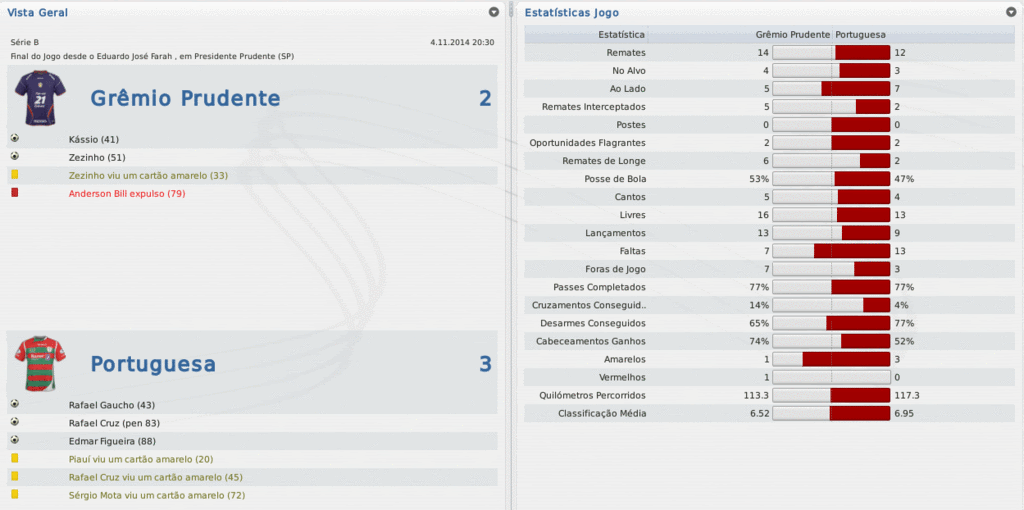This screenshot has height=510, width=1024.
Task: Click the goal ball icon beside Kássio
Action: [x=15, y=139]
